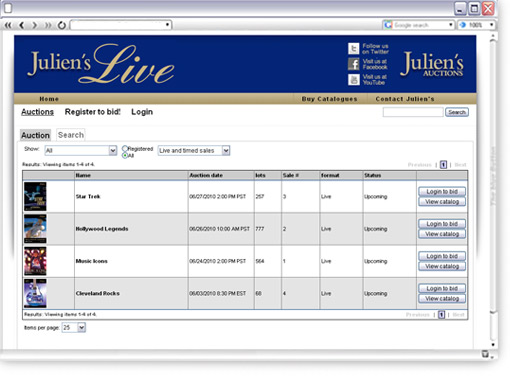Click the Cleveland Rocks auction name
The height and width of the screenshot is (376, 510).
tap(98, 293)
